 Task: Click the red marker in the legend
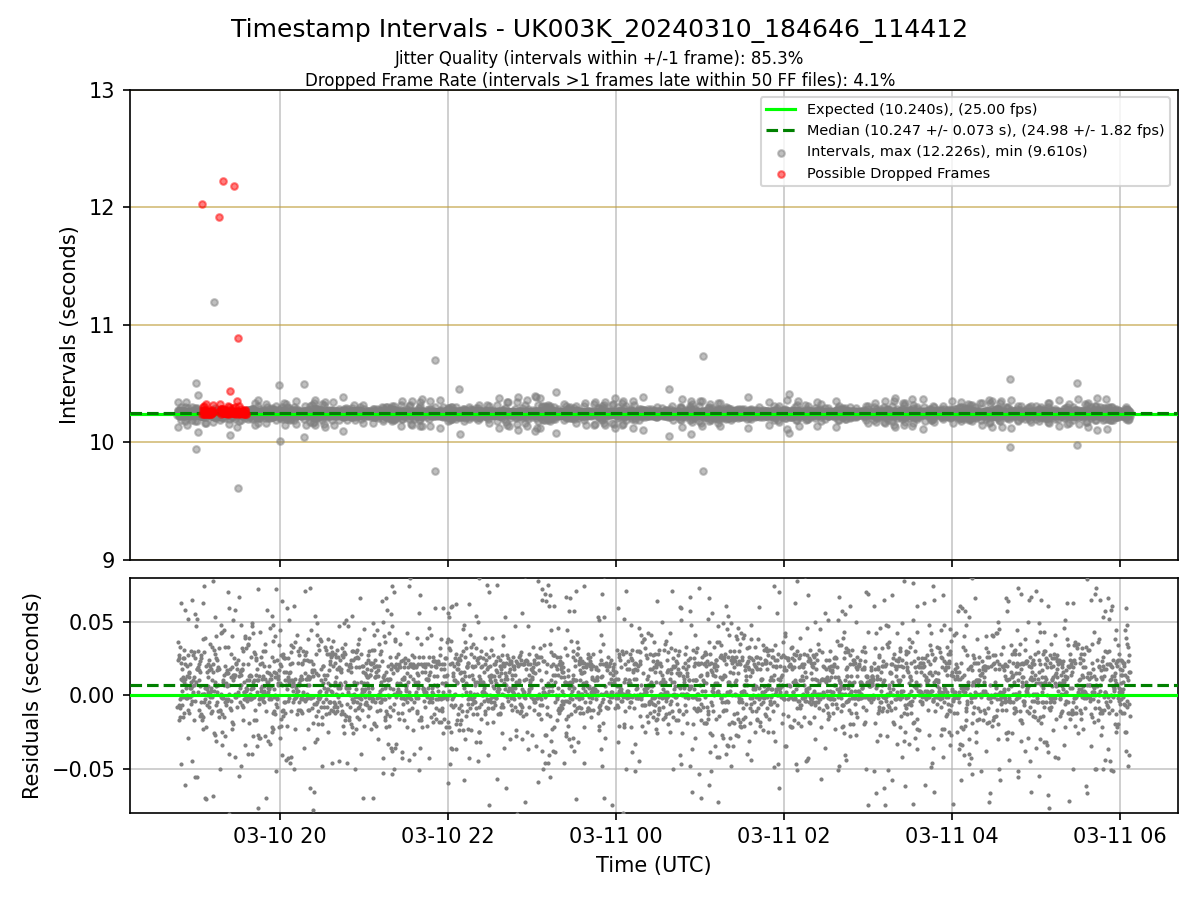pos(781,174)
